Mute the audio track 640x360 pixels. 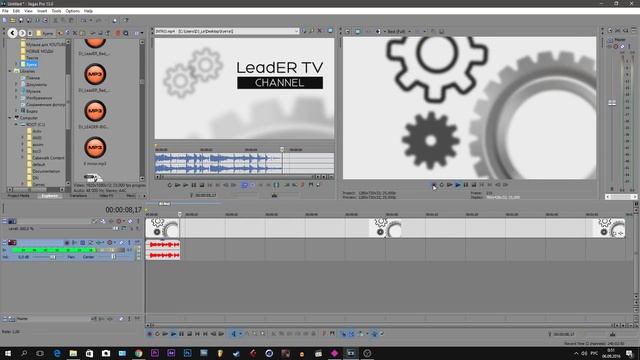pyautogui.click(x=122, y=242)
